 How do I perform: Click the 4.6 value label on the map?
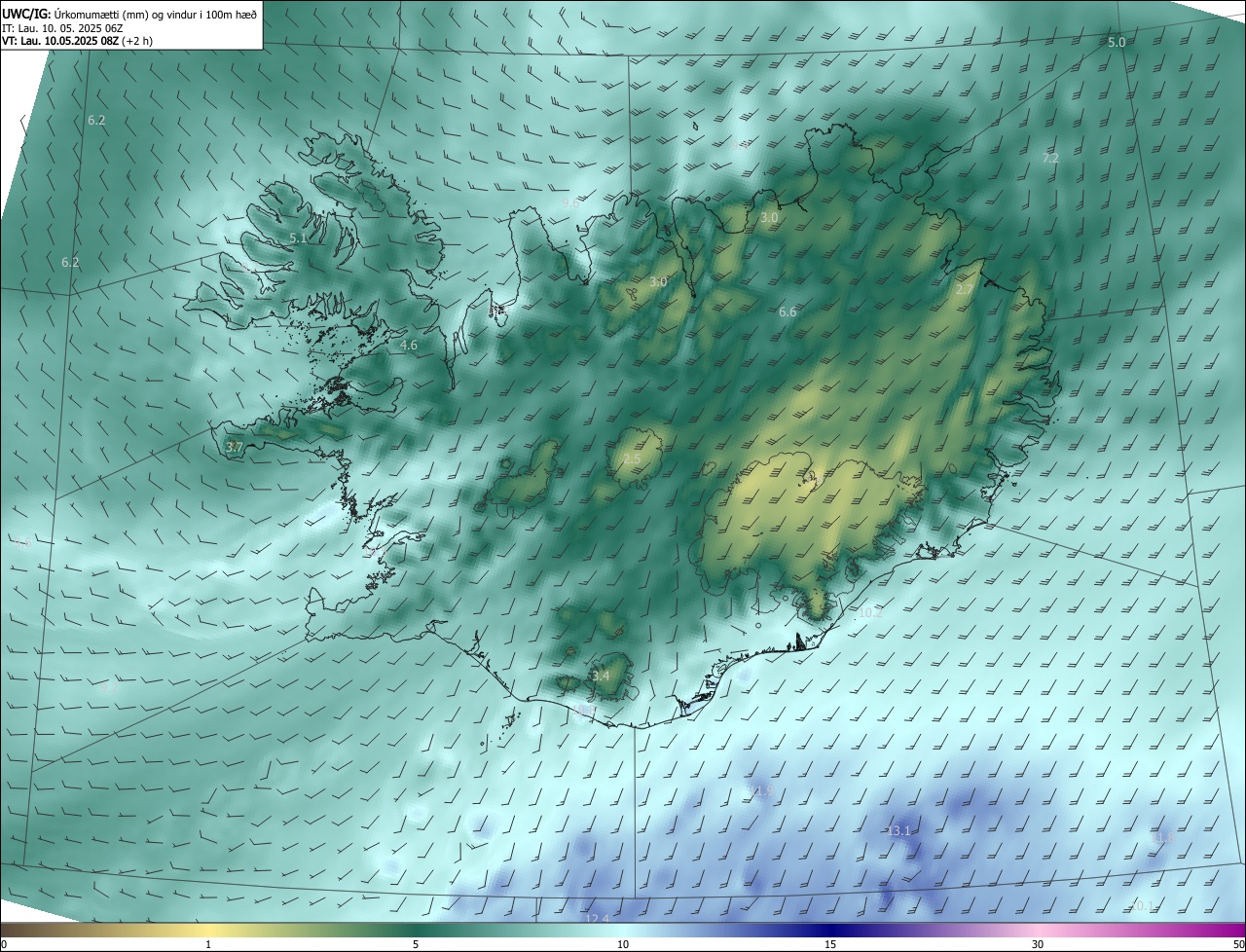(409, 345)
